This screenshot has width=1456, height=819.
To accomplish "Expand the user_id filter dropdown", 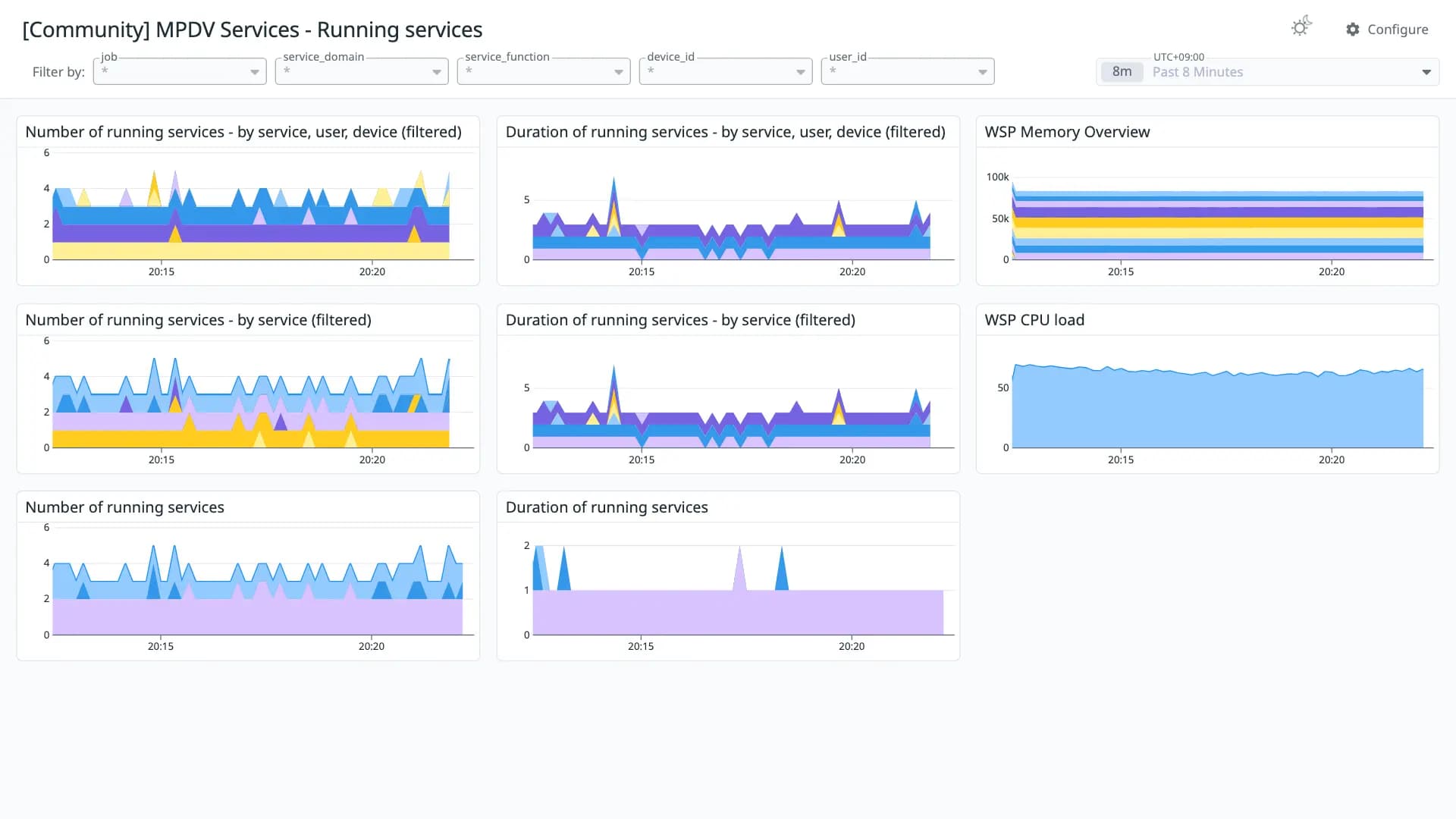I will 908,71.
